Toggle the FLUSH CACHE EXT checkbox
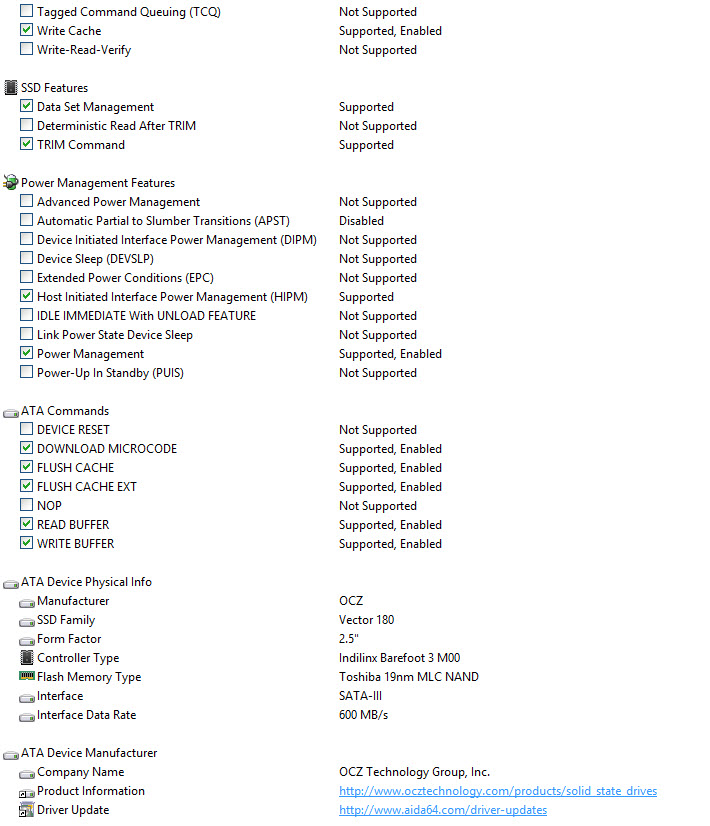 click(26, 486)
